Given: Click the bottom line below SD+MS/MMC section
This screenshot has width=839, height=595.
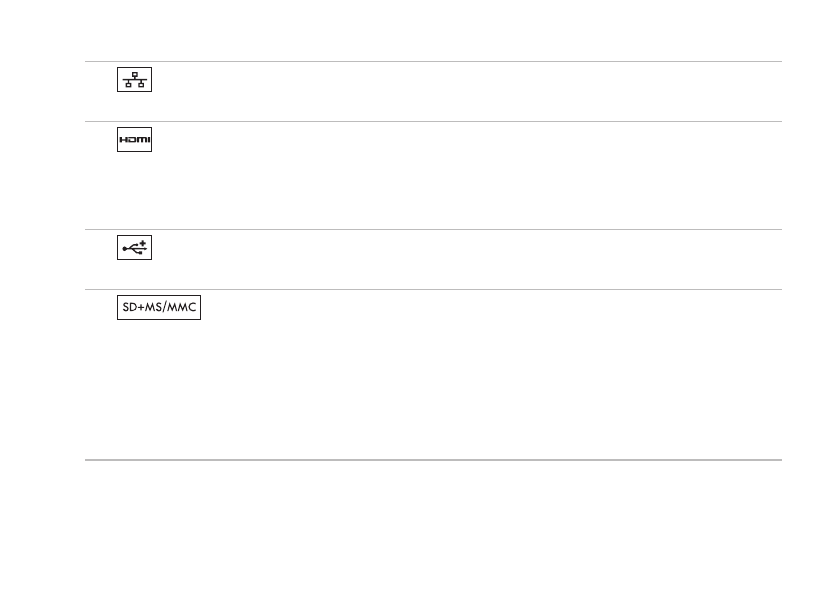Looking at the screenshot, I should pos(432,460).
